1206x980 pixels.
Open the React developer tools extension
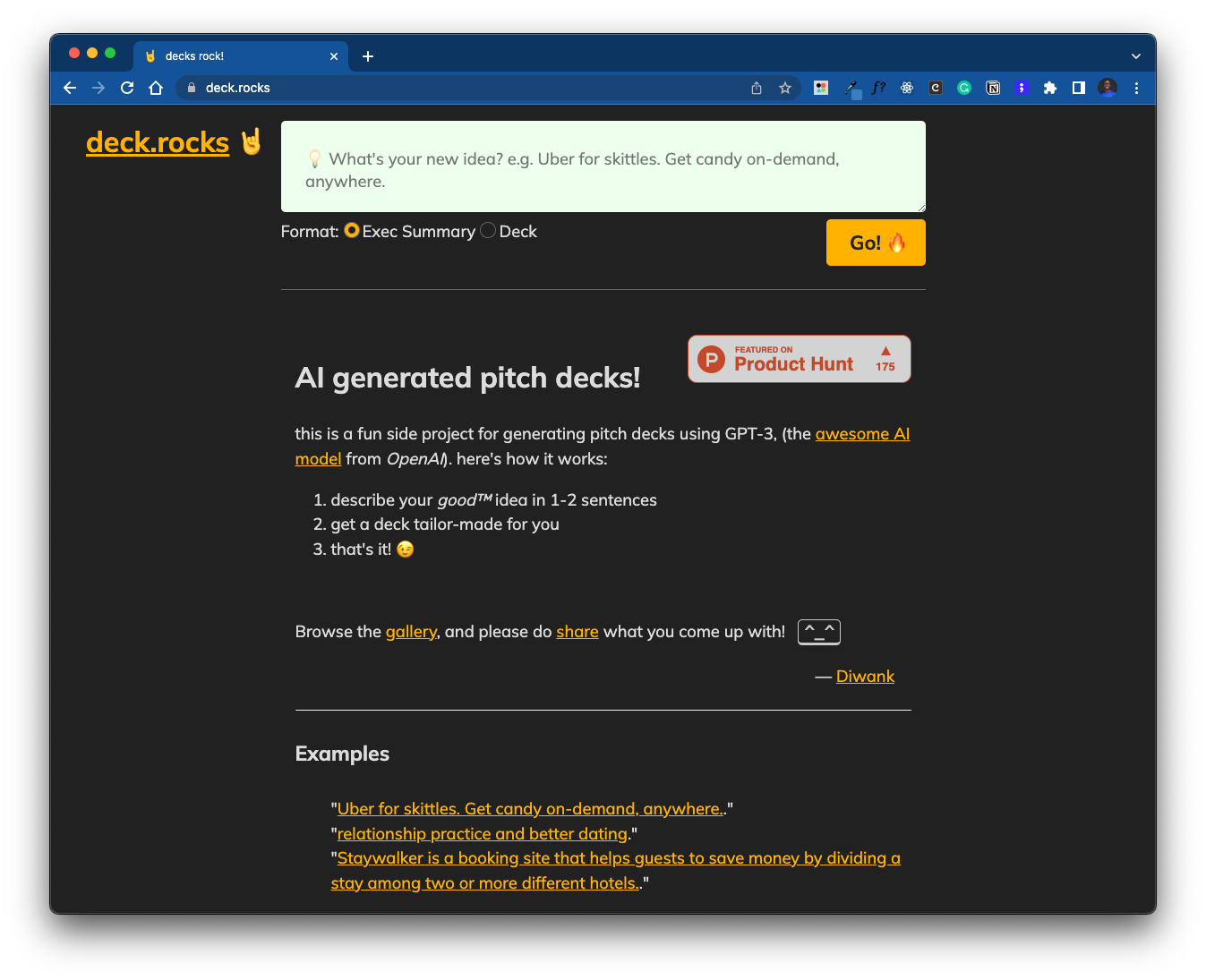point(907,88)
